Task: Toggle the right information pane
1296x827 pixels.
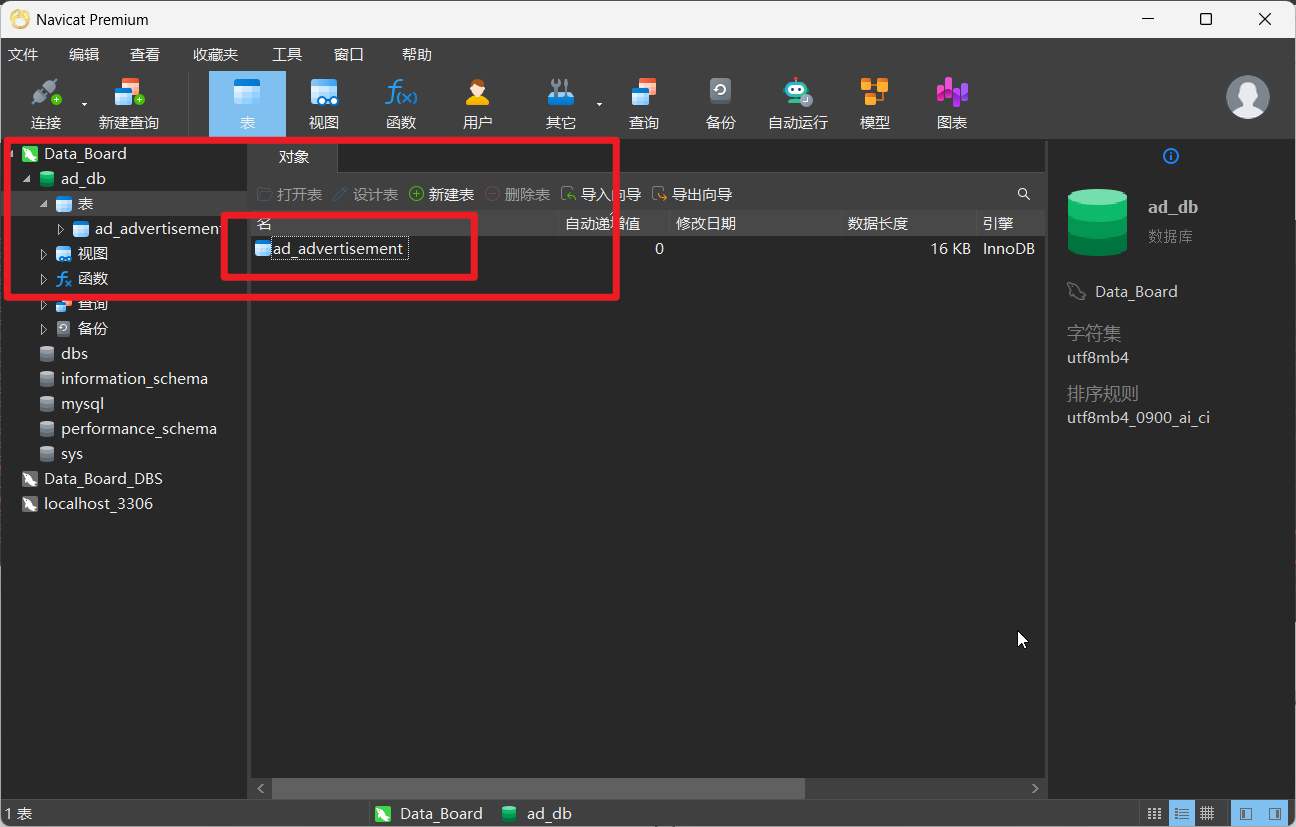Action: [x=1274, y=814]
